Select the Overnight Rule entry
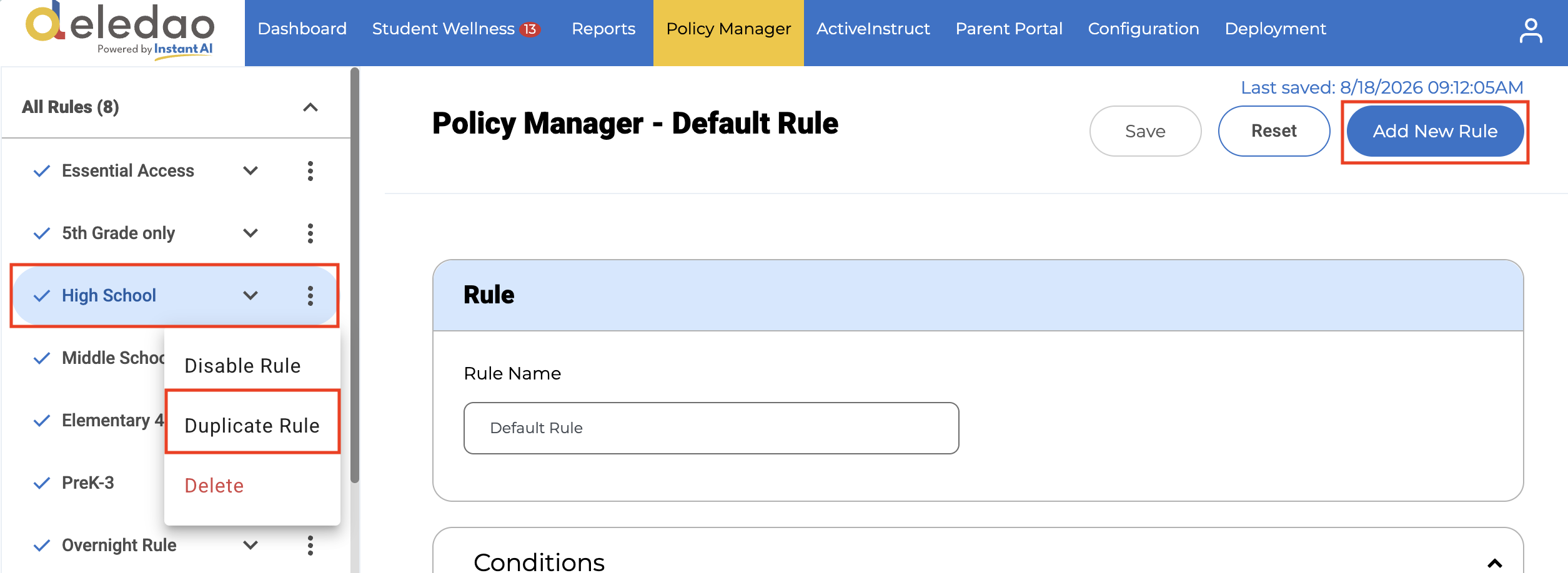Screen dimensions: 1568x573 point(119,545)
